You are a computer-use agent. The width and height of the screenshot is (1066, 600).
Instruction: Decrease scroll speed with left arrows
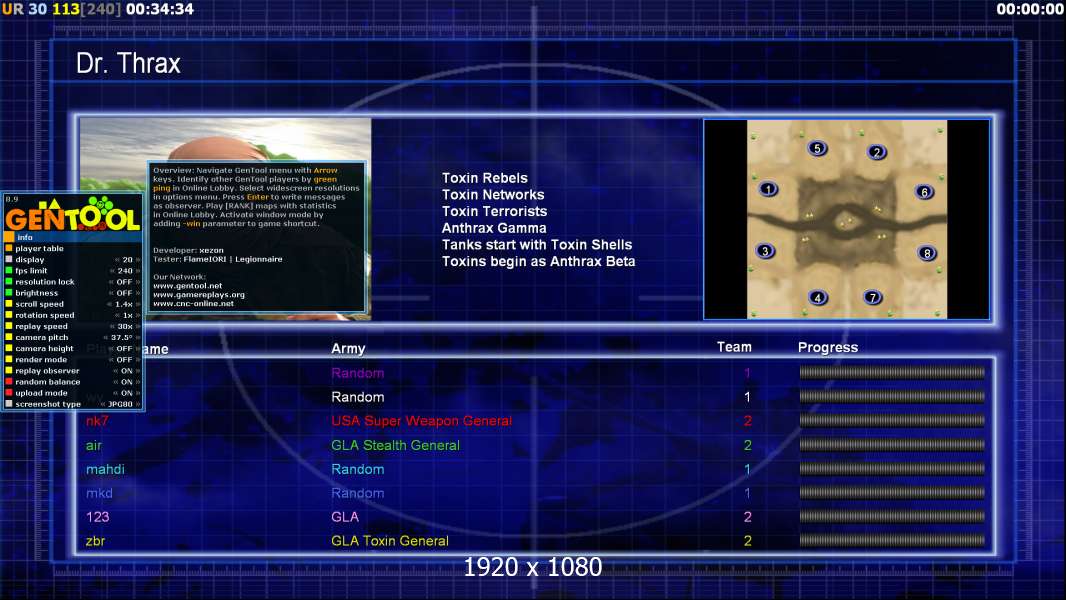[109, 304]
